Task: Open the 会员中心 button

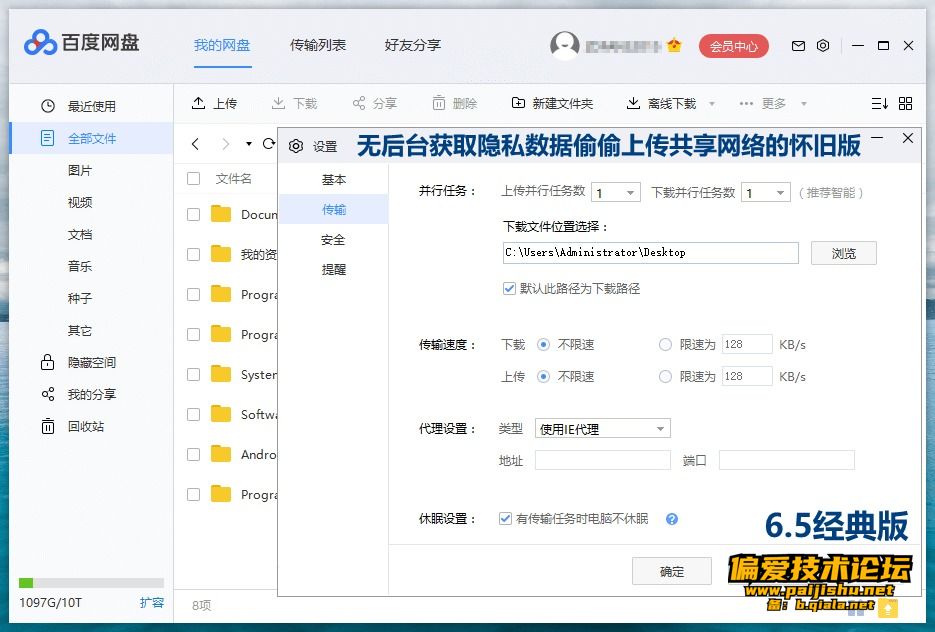Action: pyautogui.click(x=733, y=46)
